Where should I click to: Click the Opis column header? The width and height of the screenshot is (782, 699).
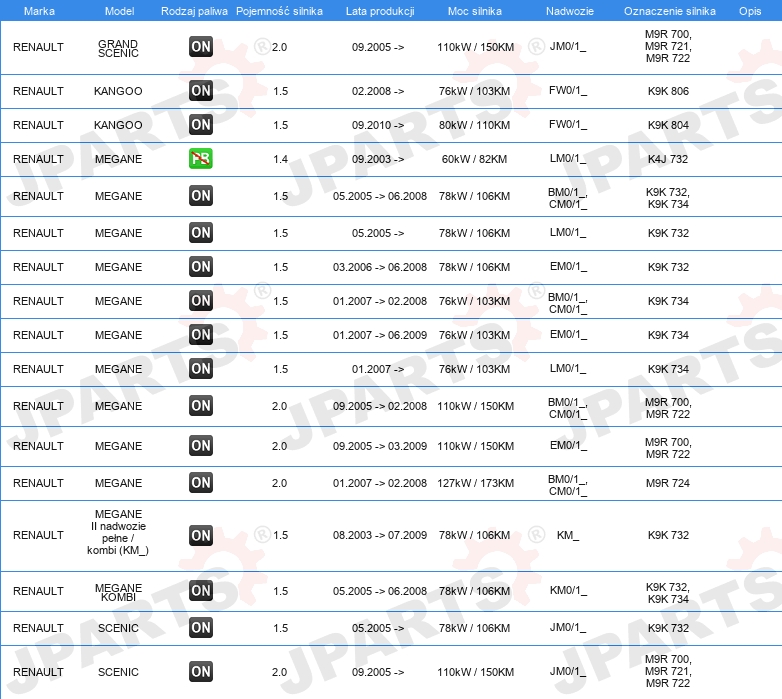coord(750,11)
